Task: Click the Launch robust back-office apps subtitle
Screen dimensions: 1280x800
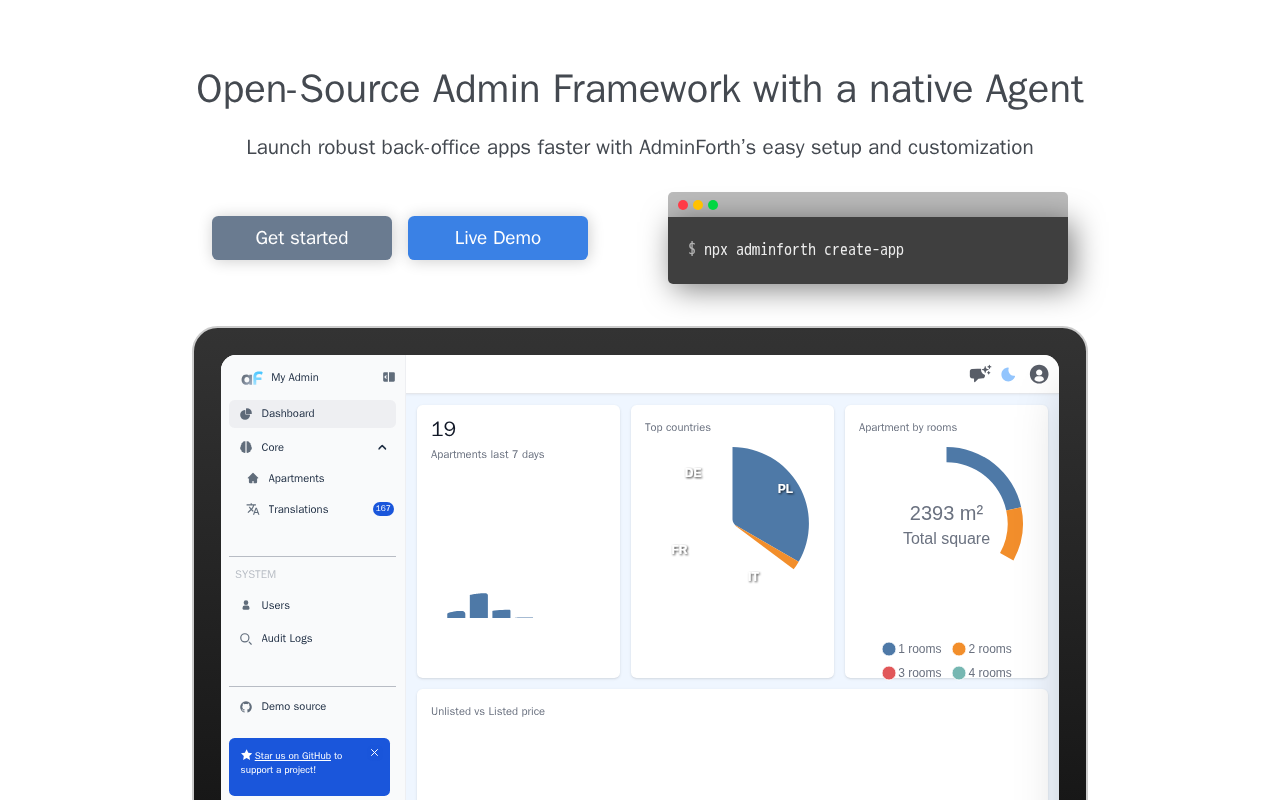Action: [640, 148]
